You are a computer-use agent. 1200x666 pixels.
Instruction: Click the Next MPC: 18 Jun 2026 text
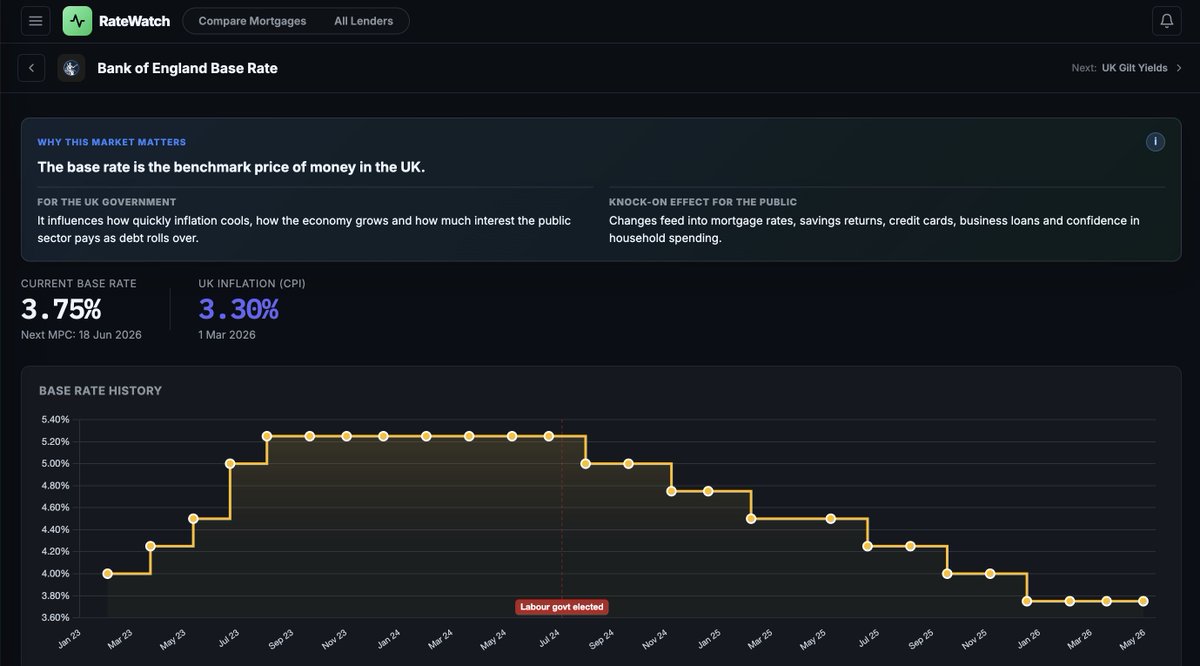tap(81, 335)
